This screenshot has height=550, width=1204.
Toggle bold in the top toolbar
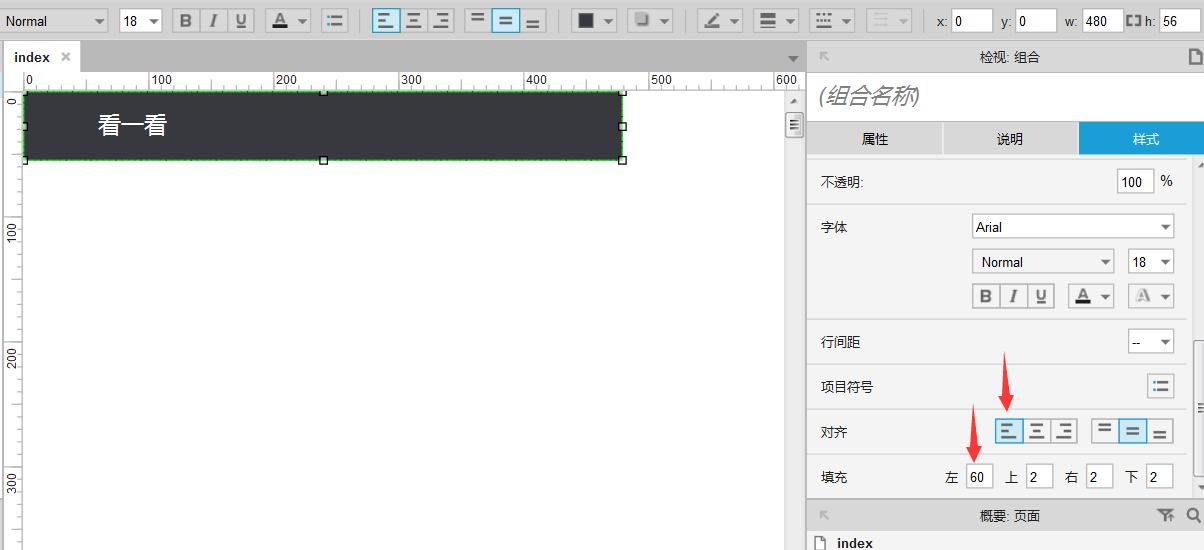pyautogui.click(x=186, y=21)
